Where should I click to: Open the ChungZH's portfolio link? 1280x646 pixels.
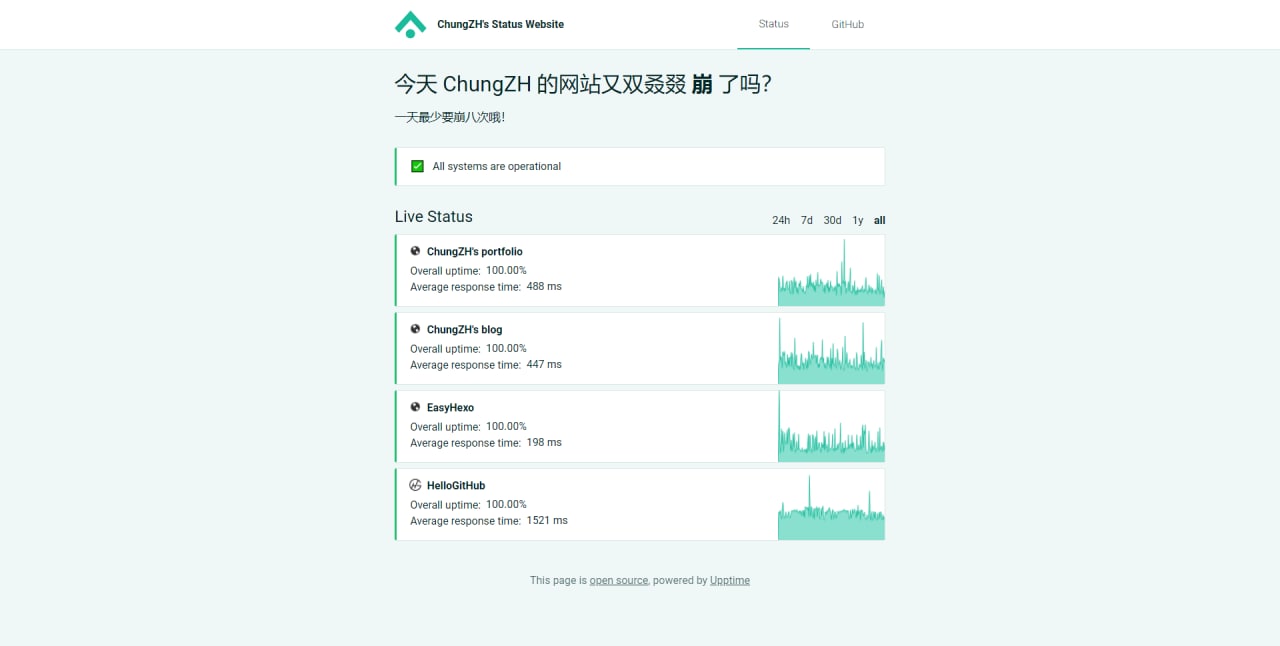[475, 251]
